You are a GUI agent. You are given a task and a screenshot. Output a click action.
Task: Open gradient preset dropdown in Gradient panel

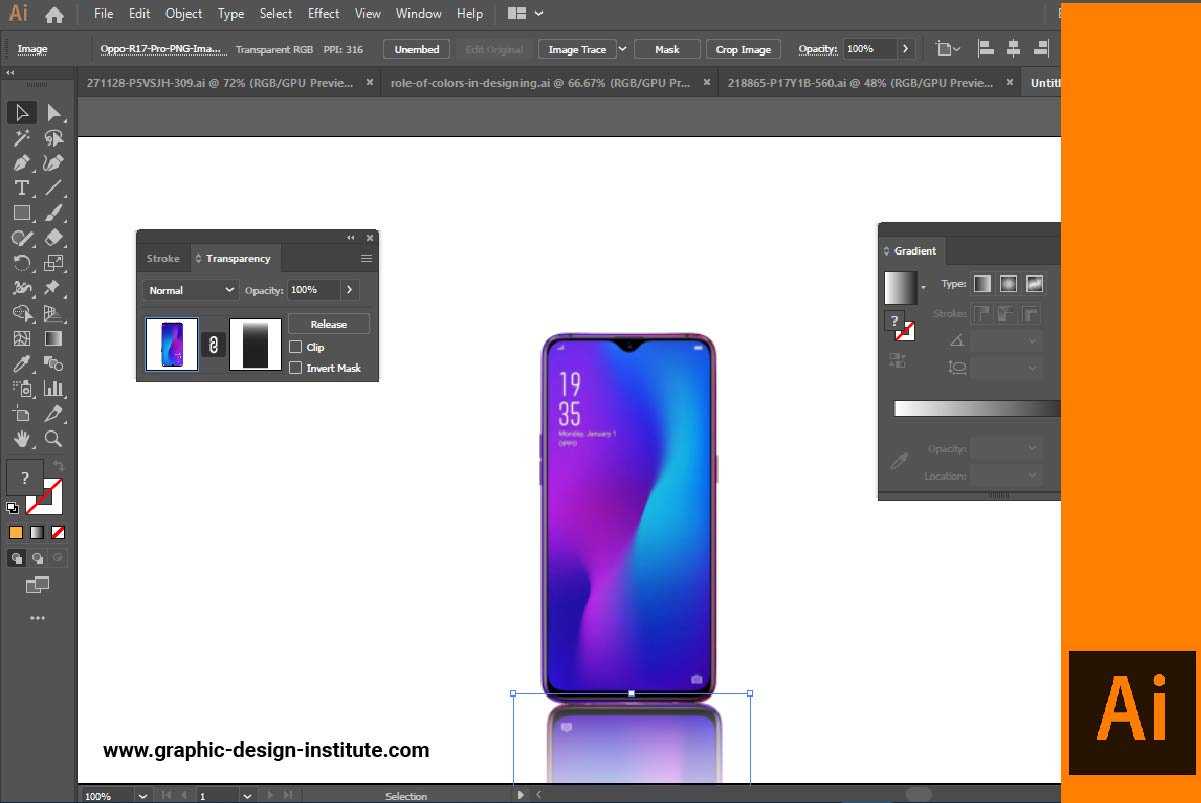click(923, 288)
